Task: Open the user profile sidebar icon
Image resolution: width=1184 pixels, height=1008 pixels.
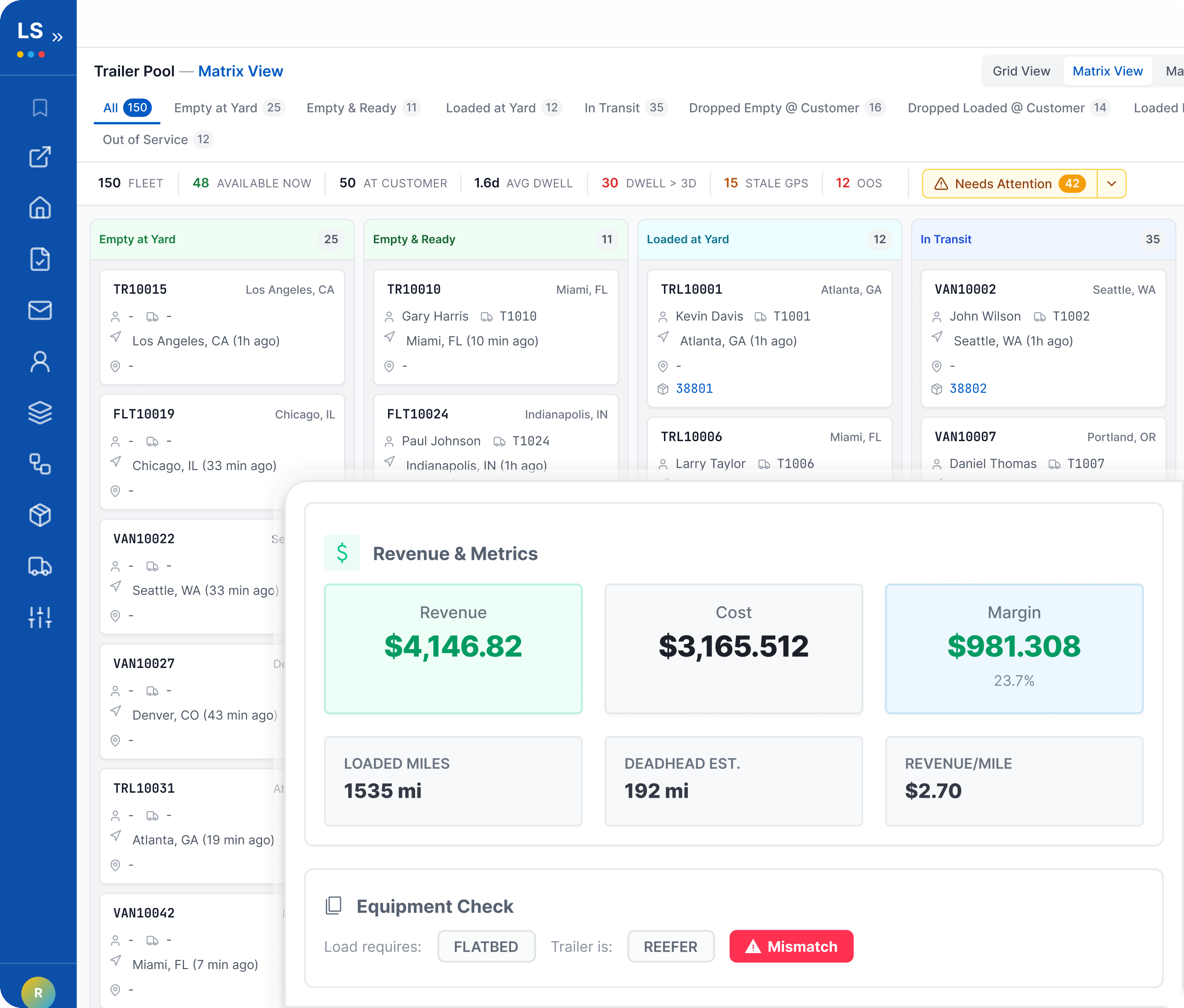Action: click(40, 362)
